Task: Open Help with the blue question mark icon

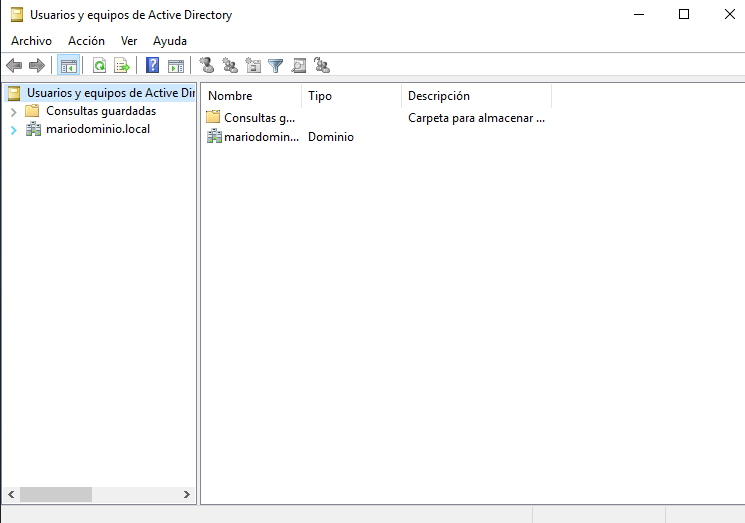Action: coord(153,65)
